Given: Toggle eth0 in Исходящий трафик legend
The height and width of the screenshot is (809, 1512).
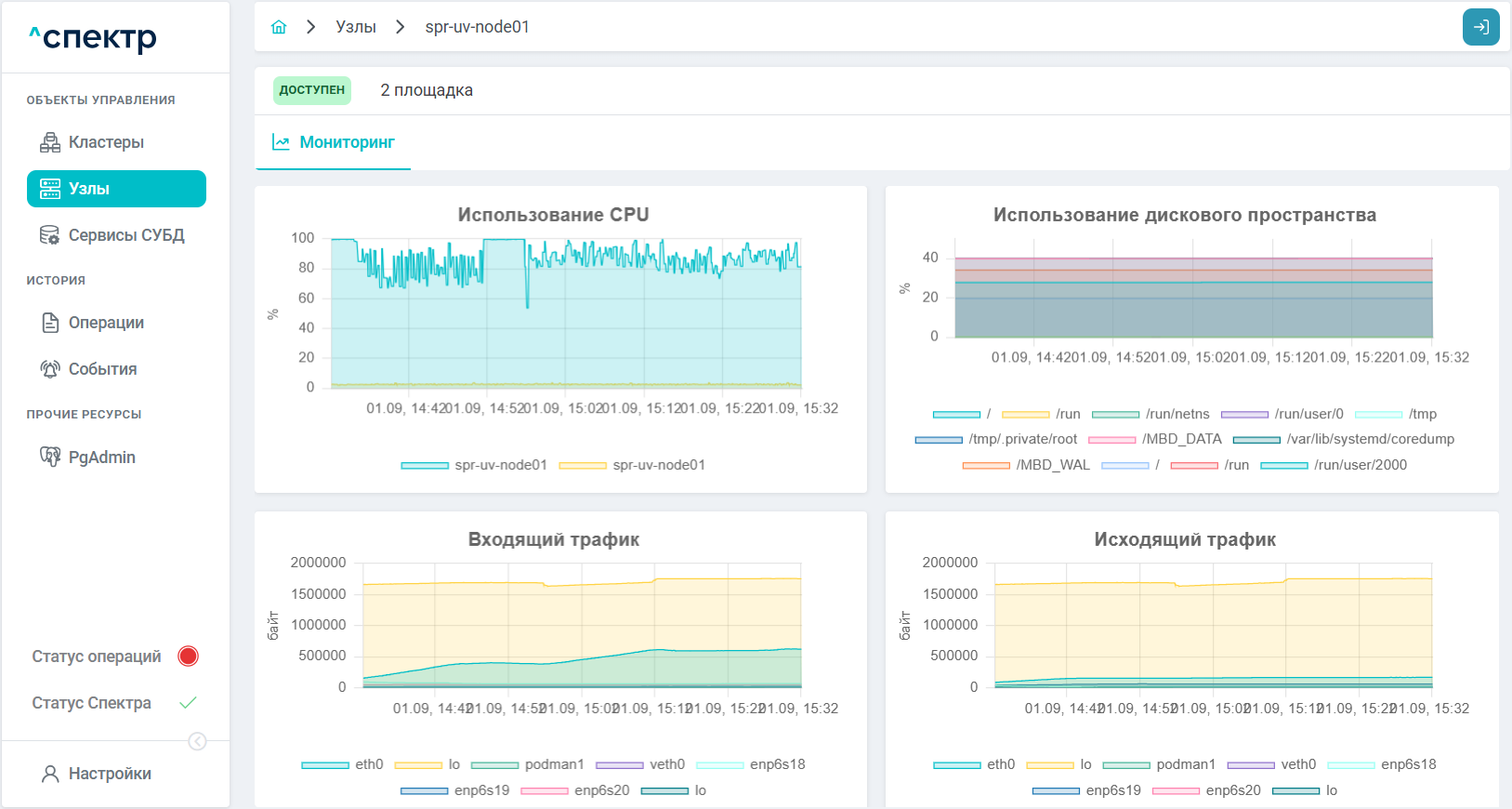Looking at the screenshot, I should pyautogui.click(x=974, y=764).
